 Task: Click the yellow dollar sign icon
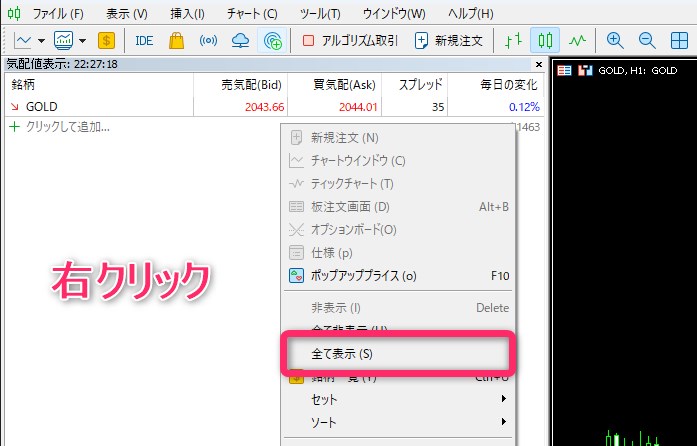click(x=107, y=41)
